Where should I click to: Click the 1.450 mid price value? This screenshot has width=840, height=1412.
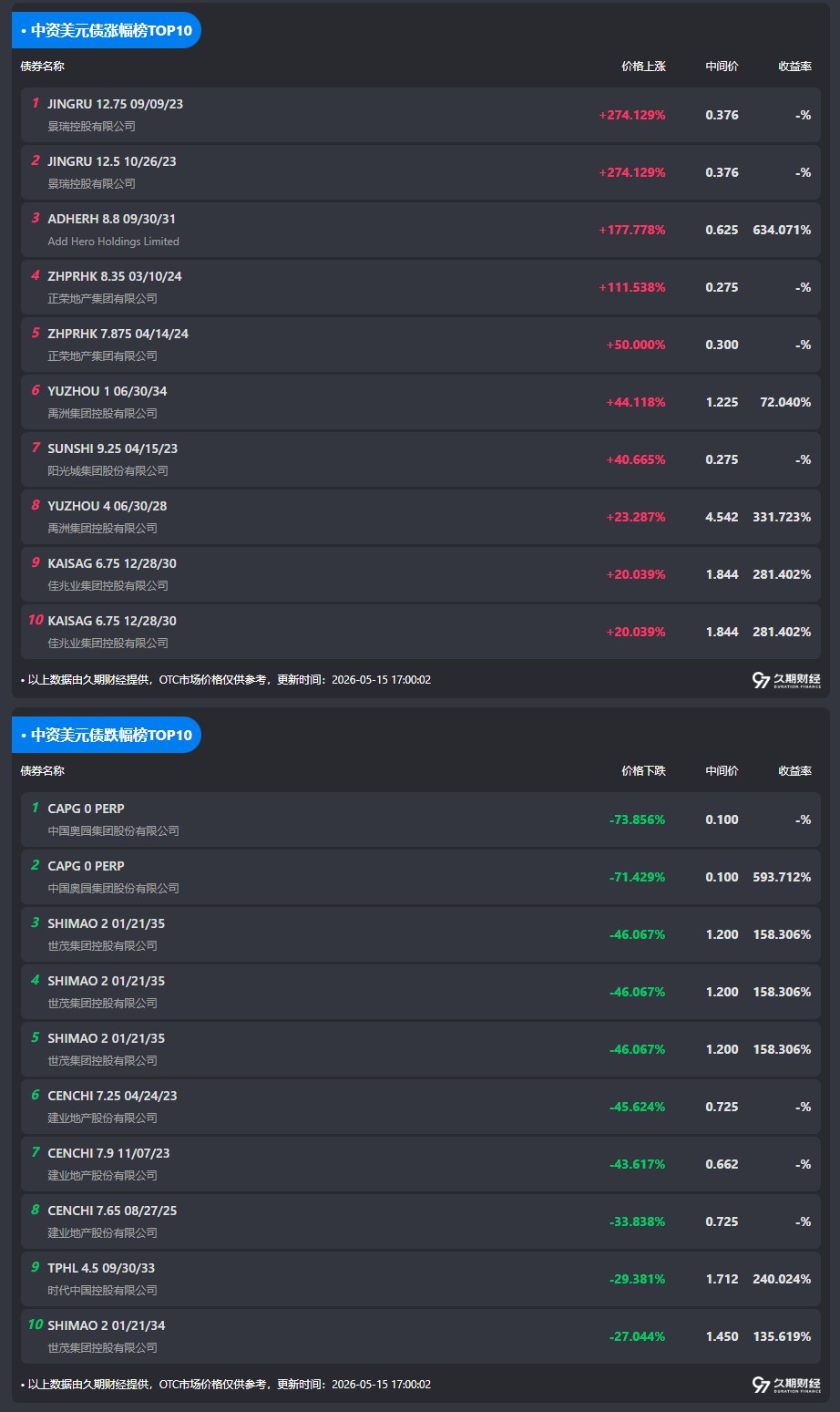tap(722, 1336)
